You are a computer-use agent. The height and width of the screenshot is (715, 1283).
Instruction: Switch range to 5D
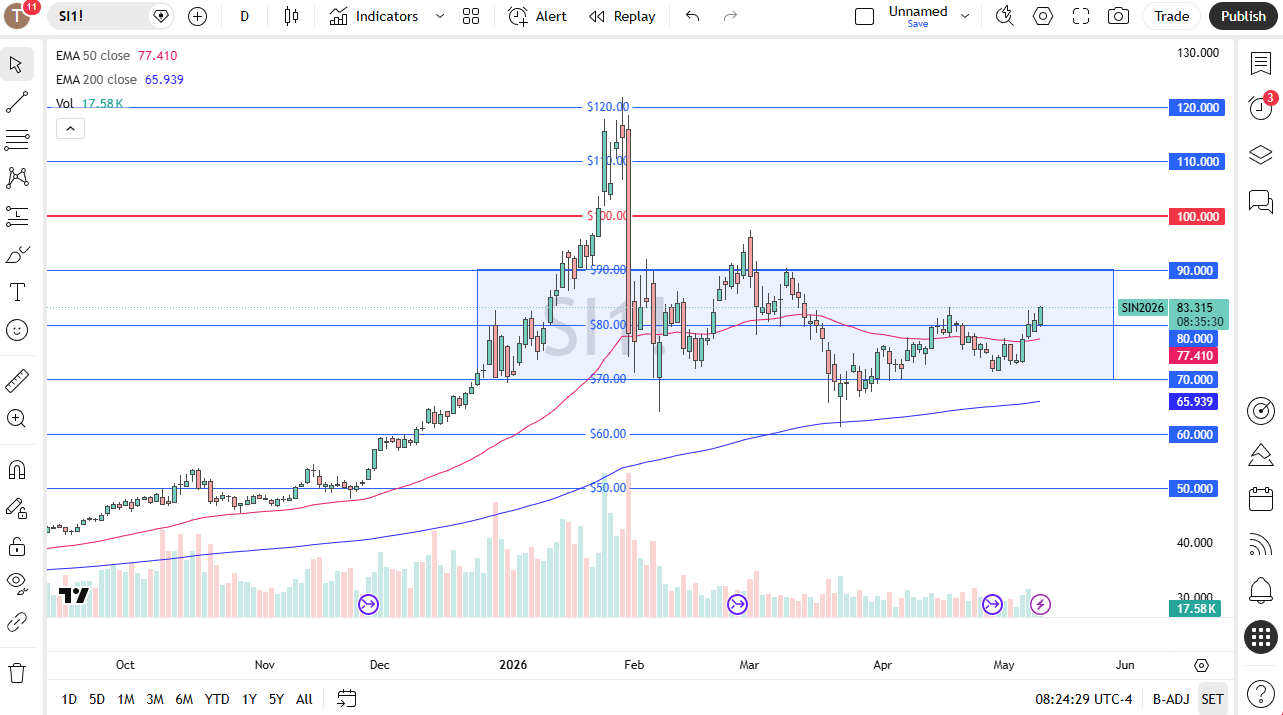pos(97,699)
